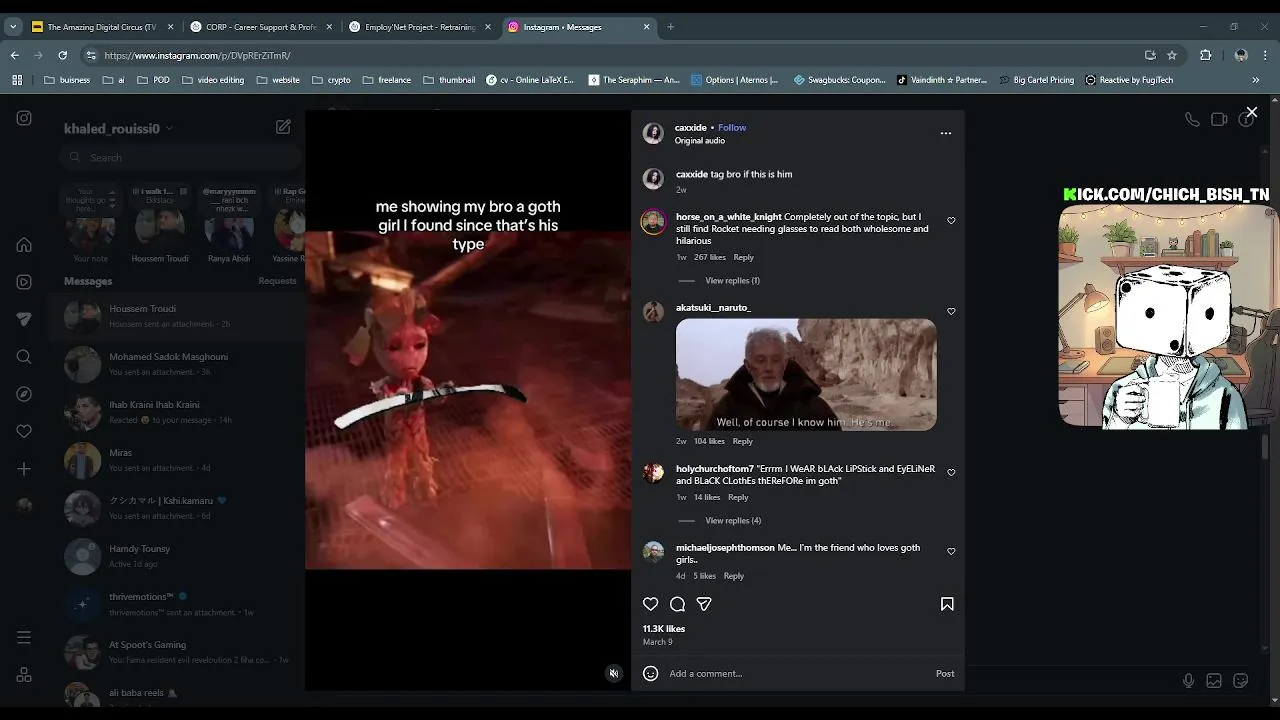Open the crypto bookmarks folder
Image resolution: width=1280 pixels, height=720 pixels.
(332, 80)
